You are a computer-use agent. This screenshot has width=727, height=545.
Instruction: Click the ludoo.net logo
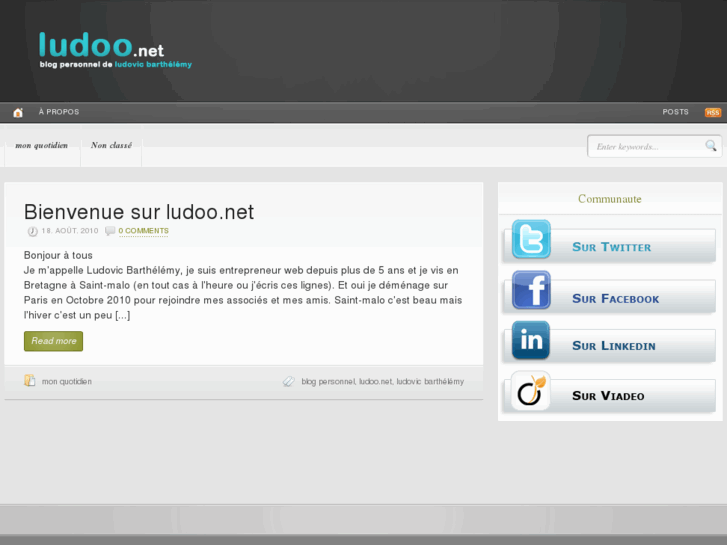click(x=102, y=45)
